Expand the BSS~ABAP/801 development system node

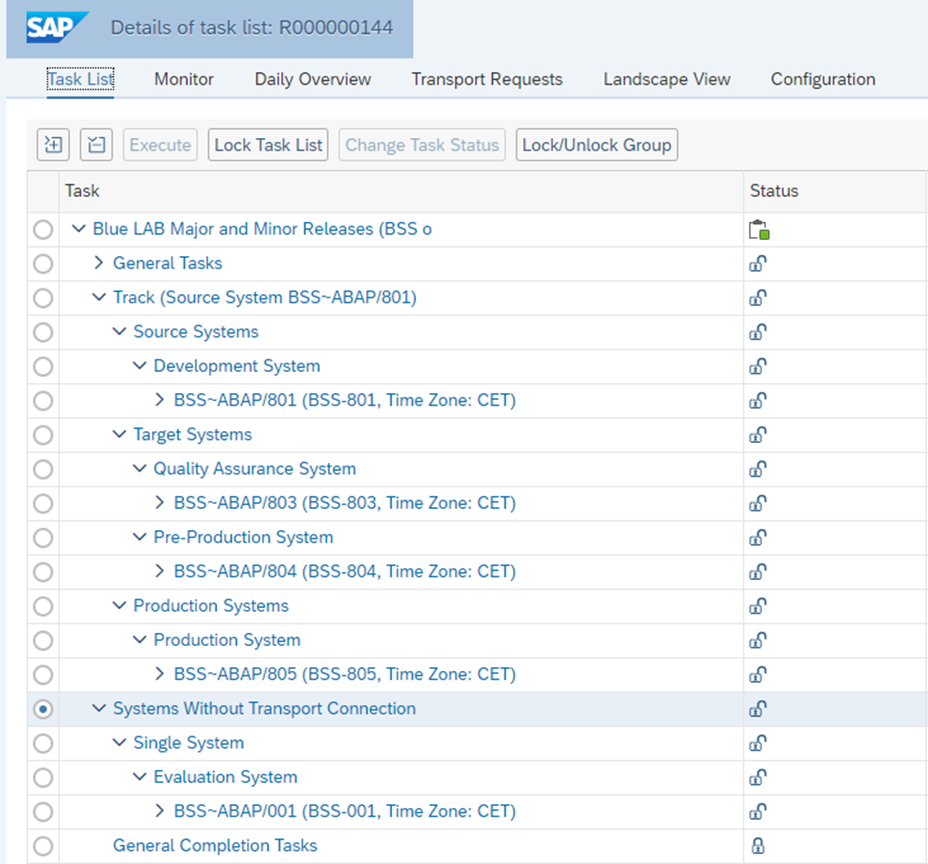[160, 401]
